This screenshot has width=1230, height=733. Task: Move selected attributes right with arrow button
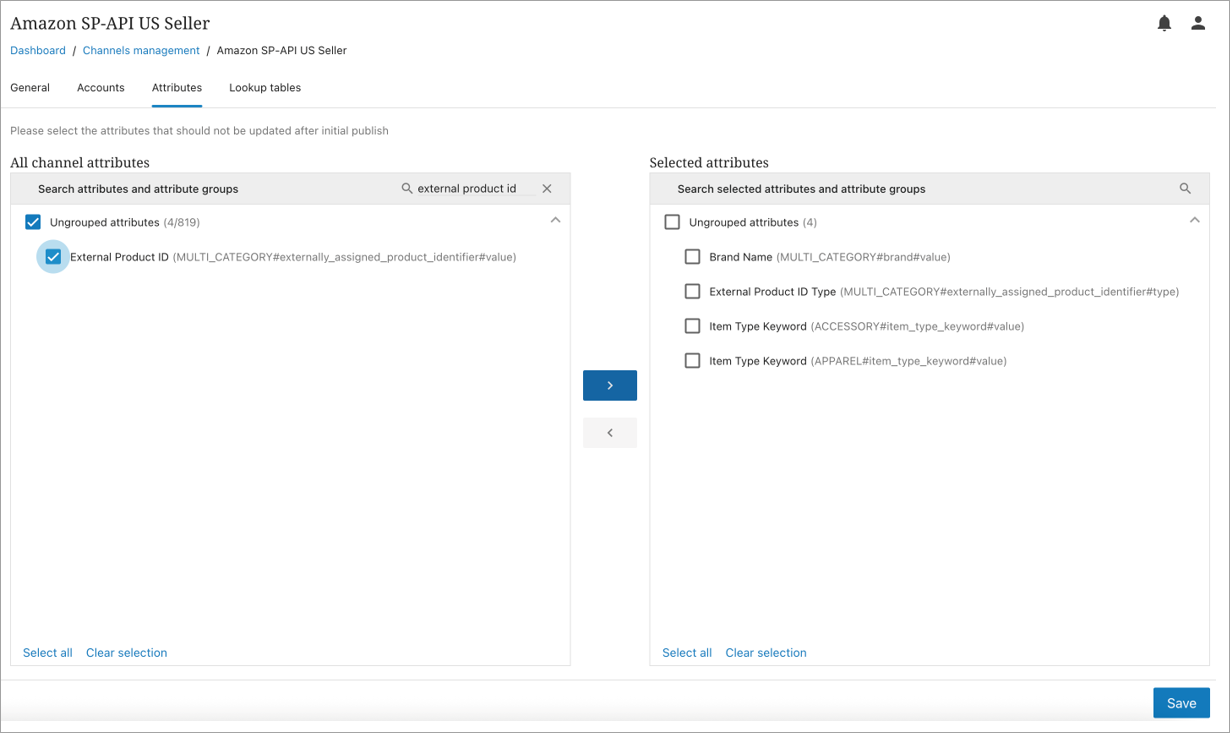click(x=610, y=385)
